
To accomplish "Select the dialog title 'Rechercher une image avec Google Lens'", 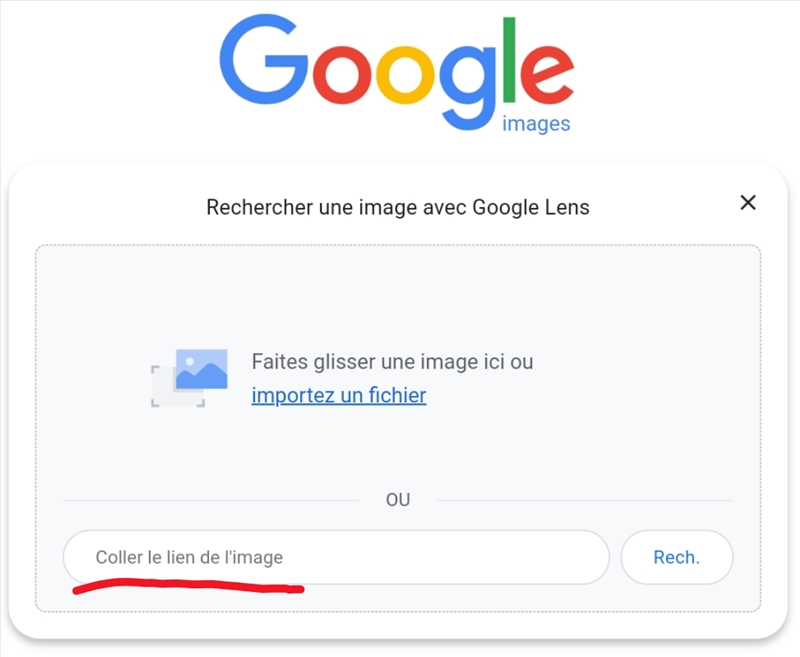I will [x=398, y=207].
